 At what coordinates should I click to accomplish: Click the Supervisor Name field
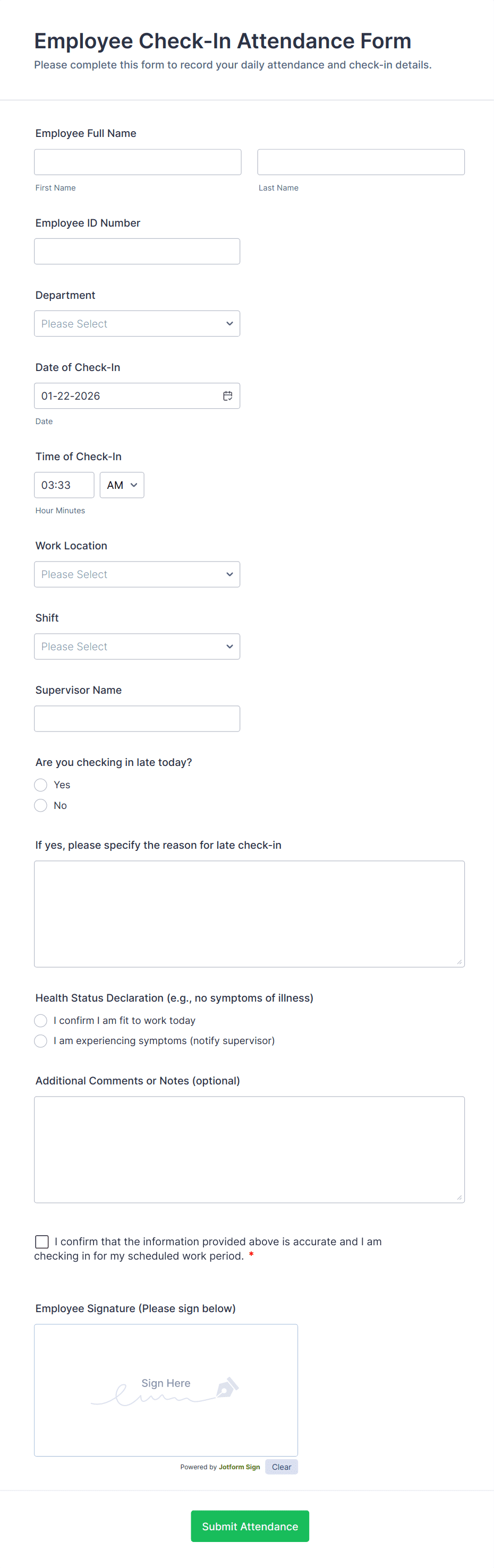pyautogui.click(x=137, y=718)
